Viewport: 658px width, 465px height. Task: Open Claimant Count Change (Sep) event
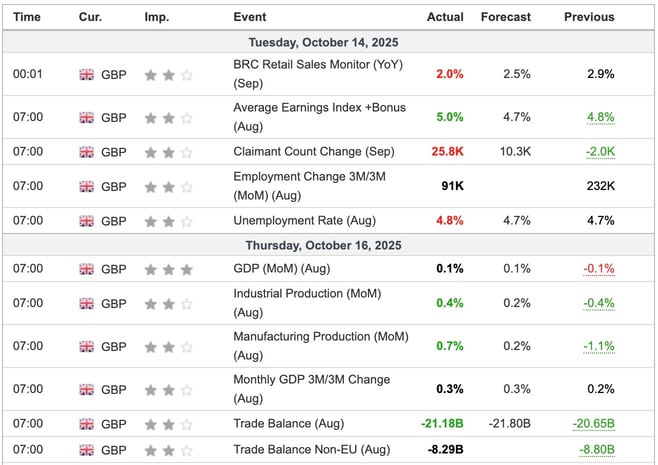coord(314,152)
